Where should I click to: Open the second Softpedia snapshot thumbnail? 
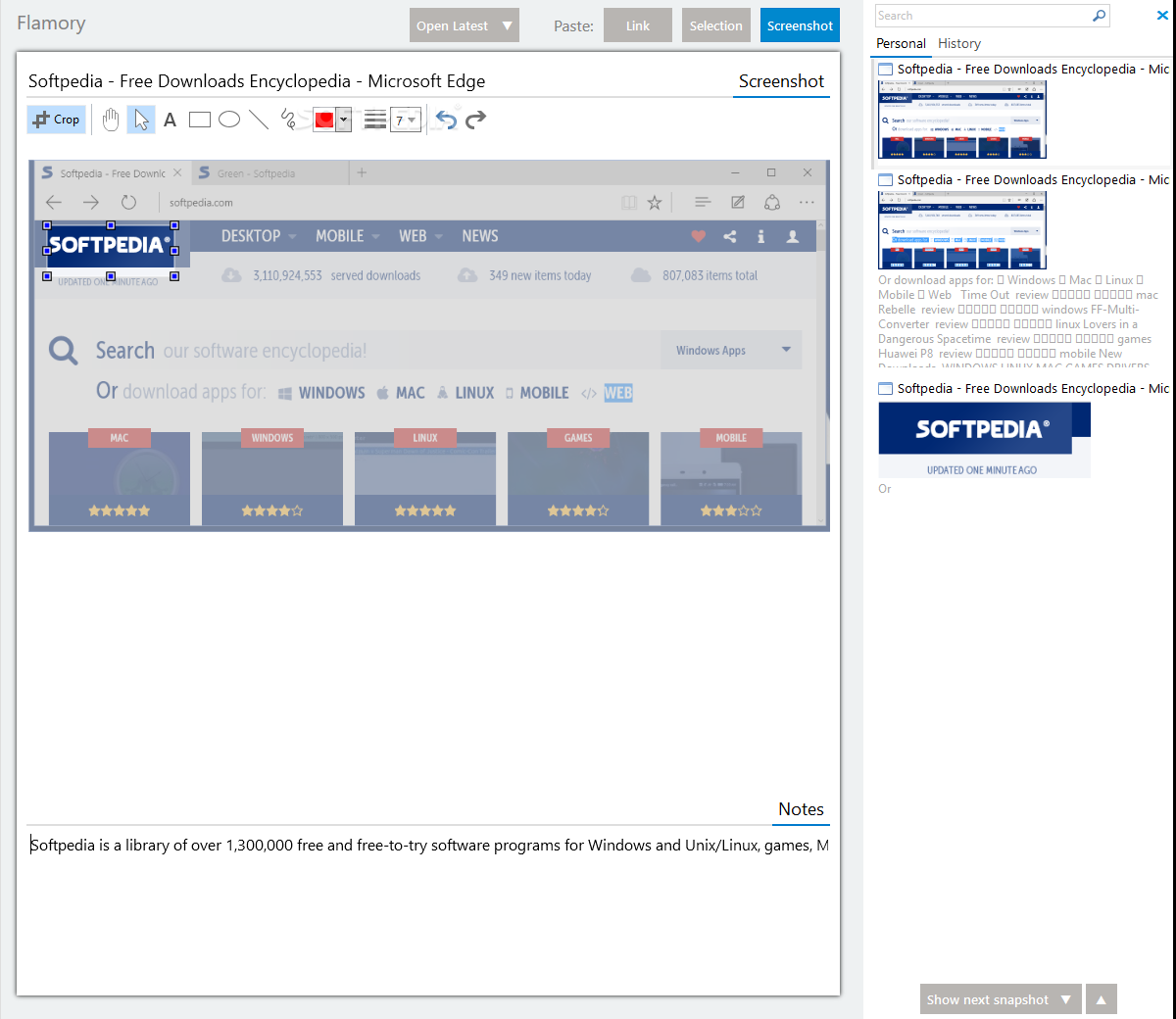pyautogui.click(x=962, y=230)
